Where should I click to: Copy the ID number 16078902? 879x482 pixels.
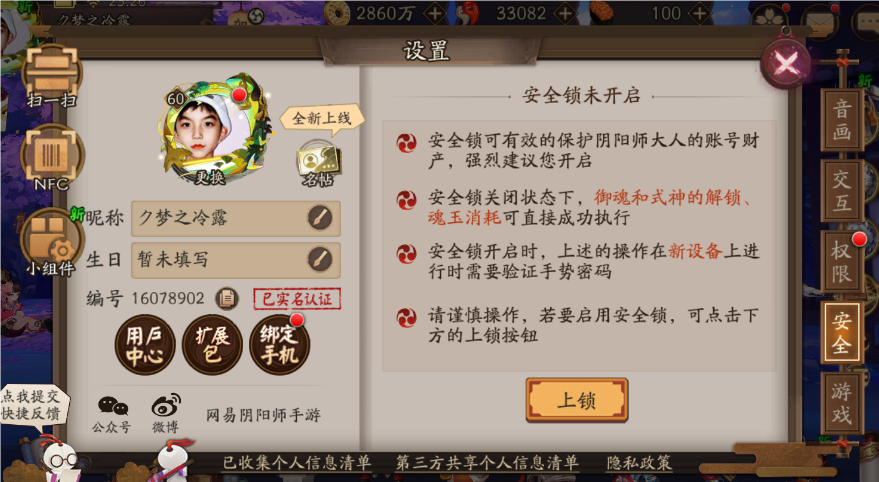(x=227, y=298)
